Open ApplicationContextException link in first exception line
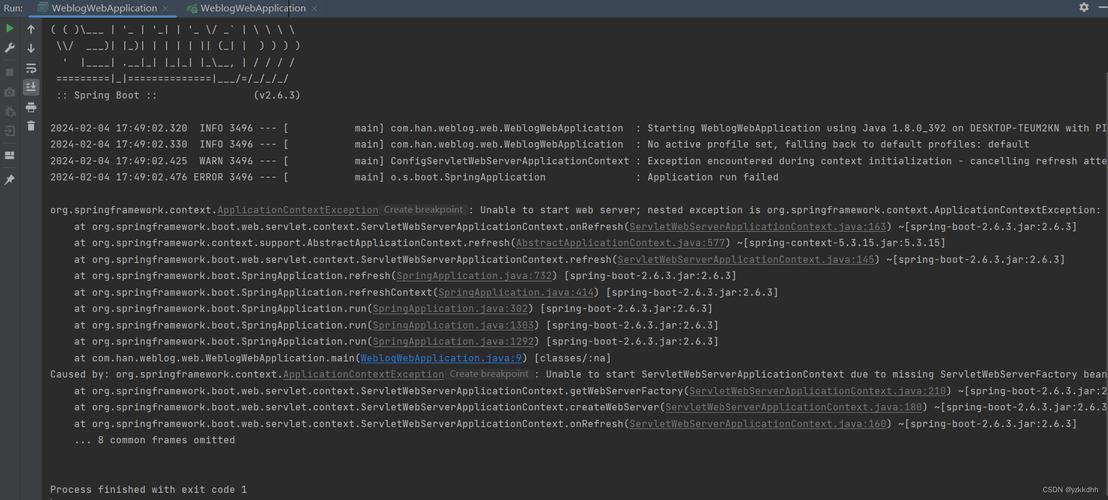This screenshot has width=1108, height=500. 297,210
